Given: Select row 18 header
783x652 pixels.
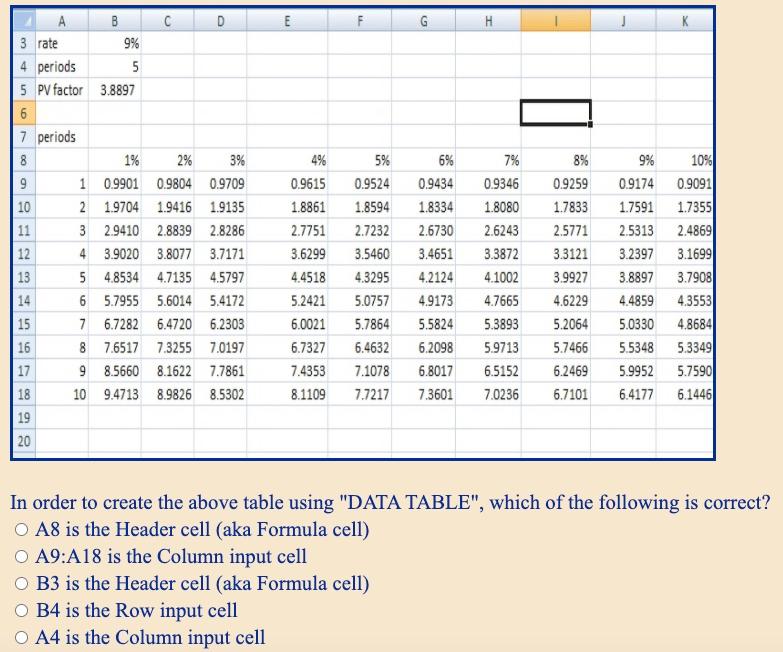Looking at the screenshot, I should click(x=23, y=394).
